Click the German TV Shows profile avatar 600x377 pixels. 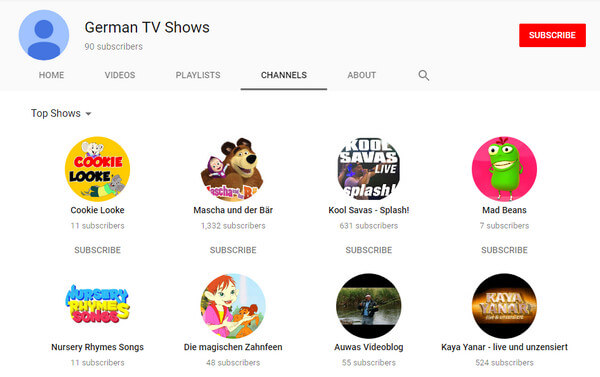coord(44,35)
